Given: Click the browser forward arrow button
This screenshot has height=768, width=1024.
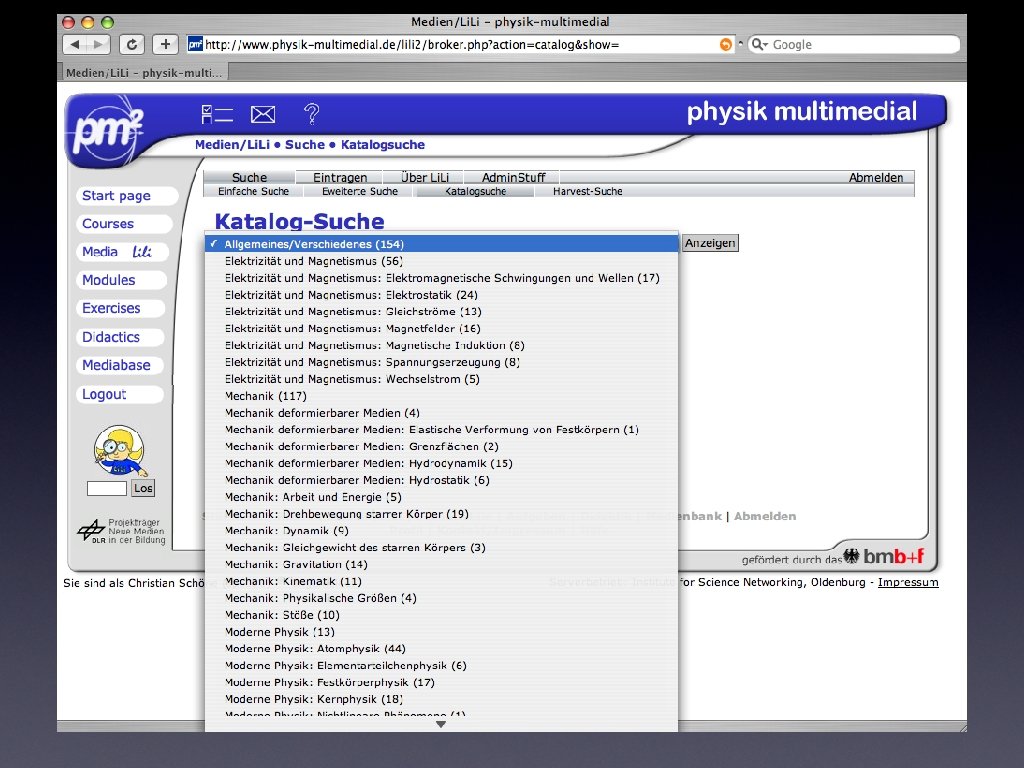Looking at the screenshot, I should pos(98,44).
